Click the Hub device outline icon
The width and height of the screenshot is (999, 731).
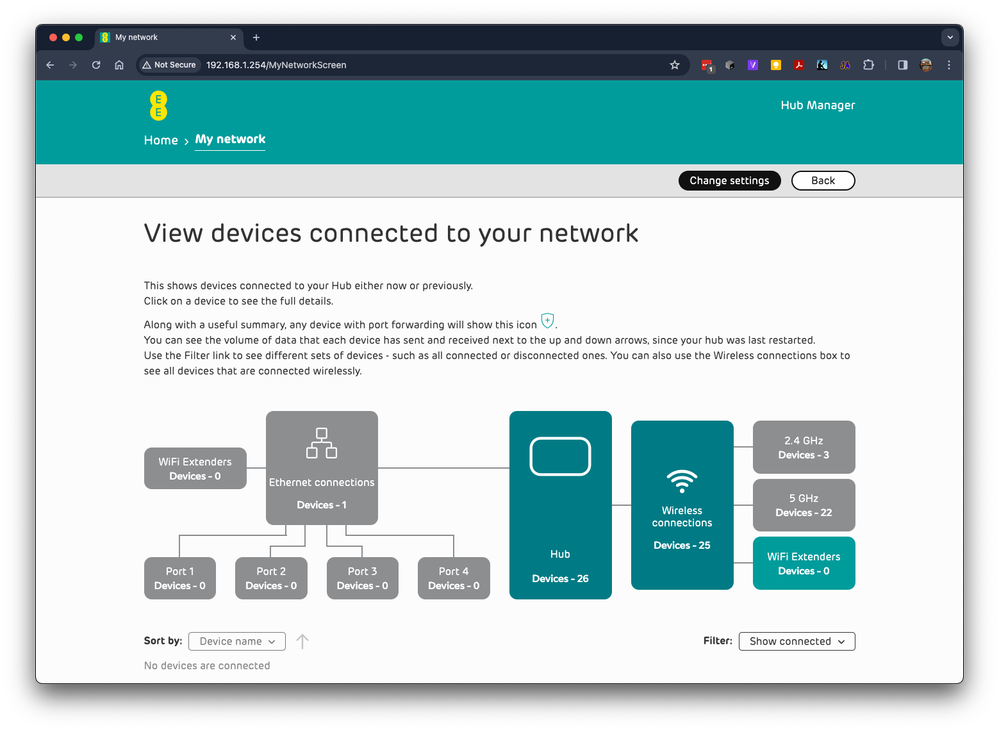pyautogui.click(x=560, y=456)
